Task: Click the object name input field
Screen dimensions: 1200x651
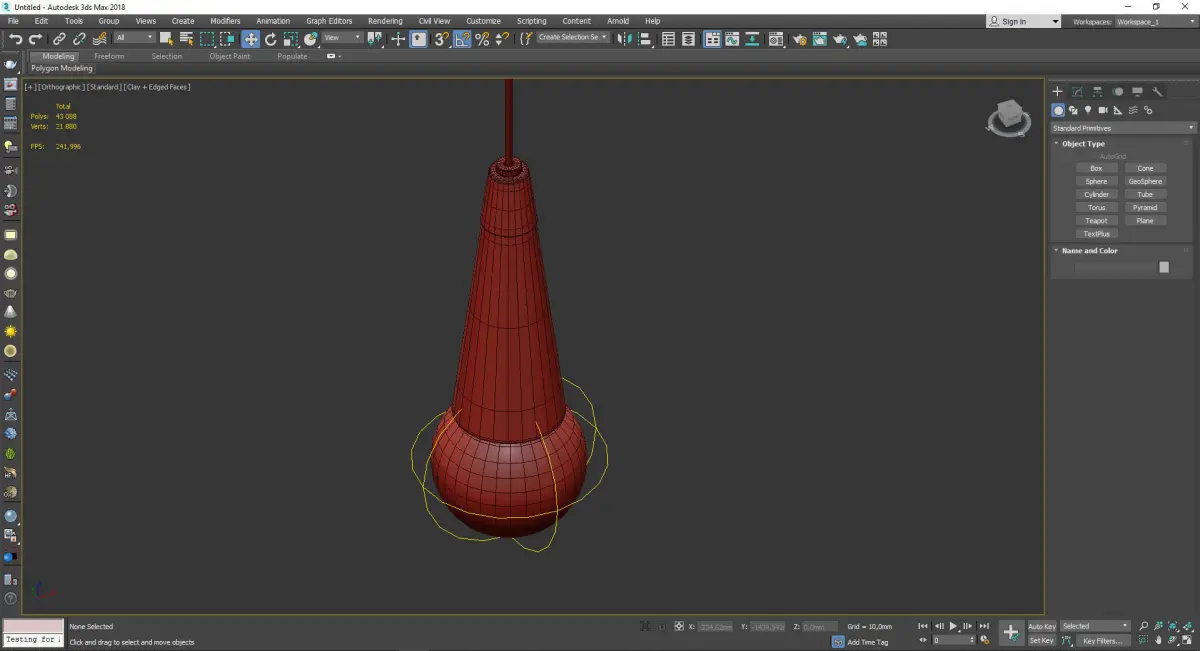Action: [1115, 268]
